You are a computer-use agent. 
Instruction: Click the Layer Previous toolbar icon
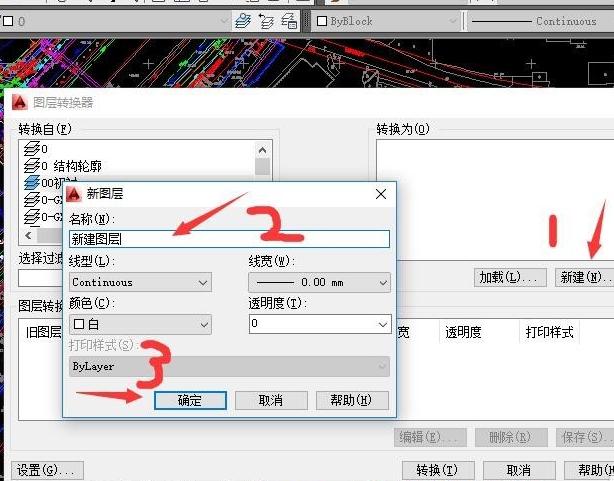[266, 21]
